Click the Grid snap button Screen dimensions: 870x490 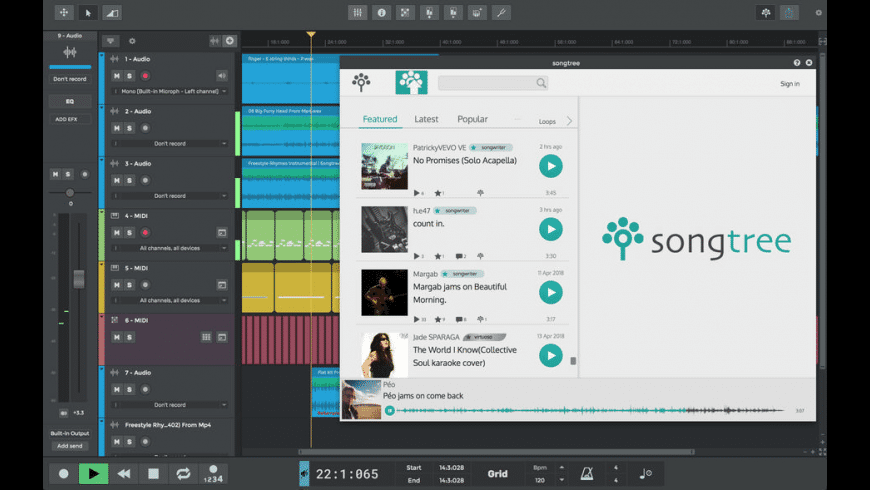(x=497, y=473)
